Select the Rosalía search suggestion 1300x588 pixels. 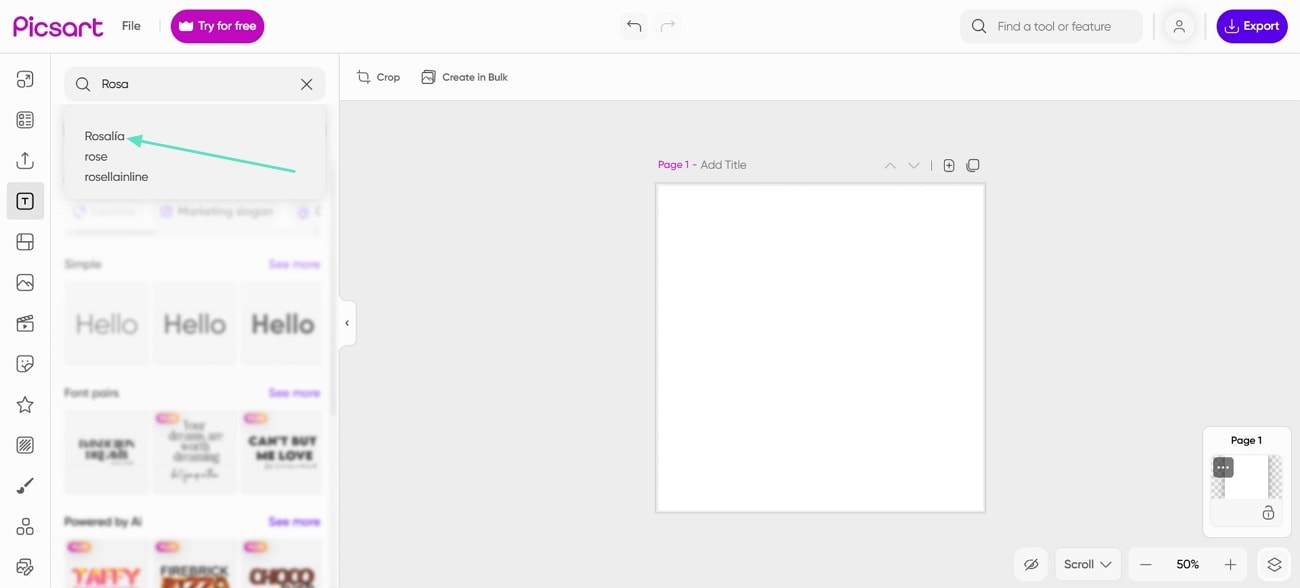point(106,136)
